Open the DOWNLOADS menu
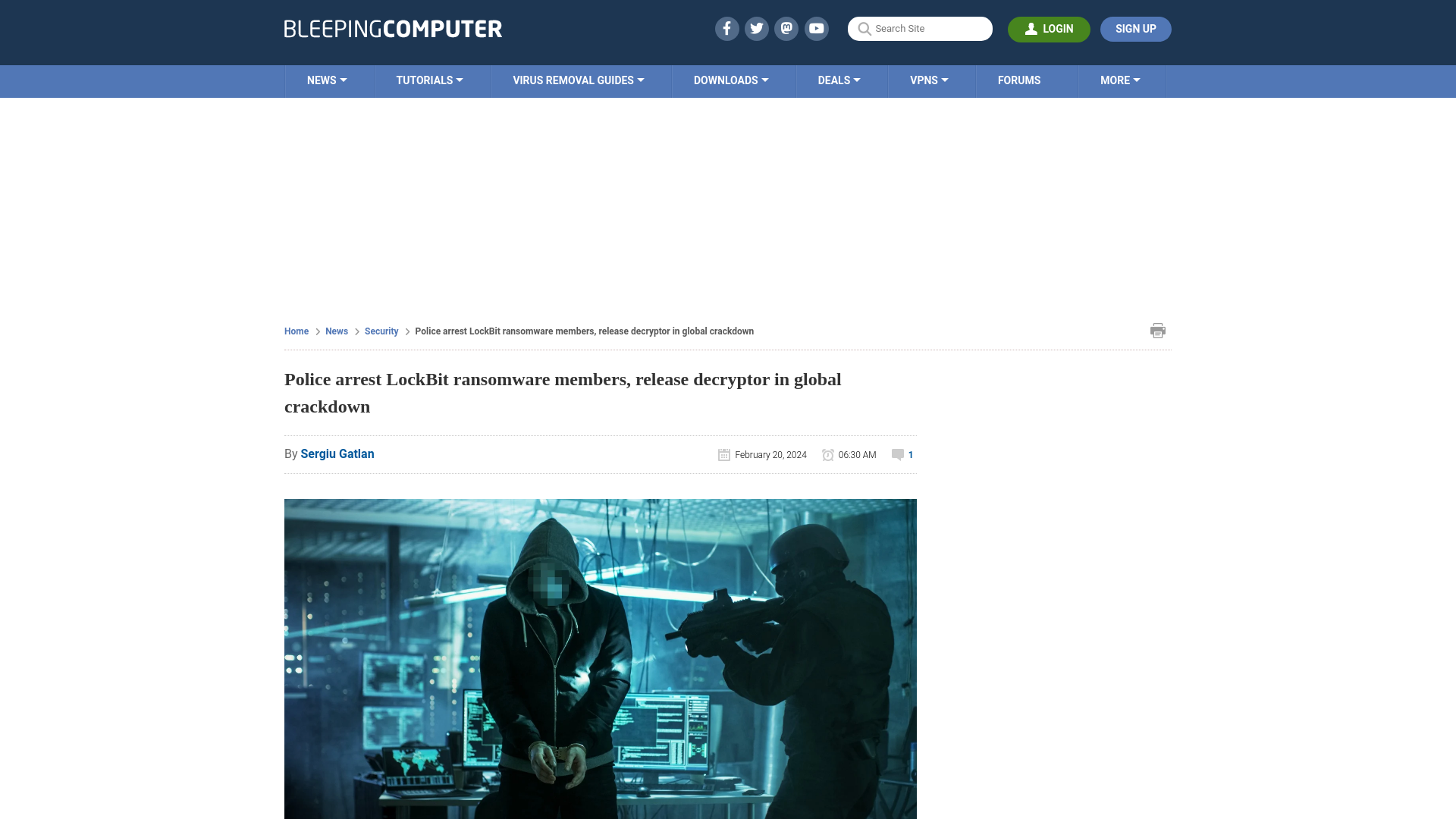Viewport: 1456px width, 819px height. pyautogui.click(x=731, y=80)
